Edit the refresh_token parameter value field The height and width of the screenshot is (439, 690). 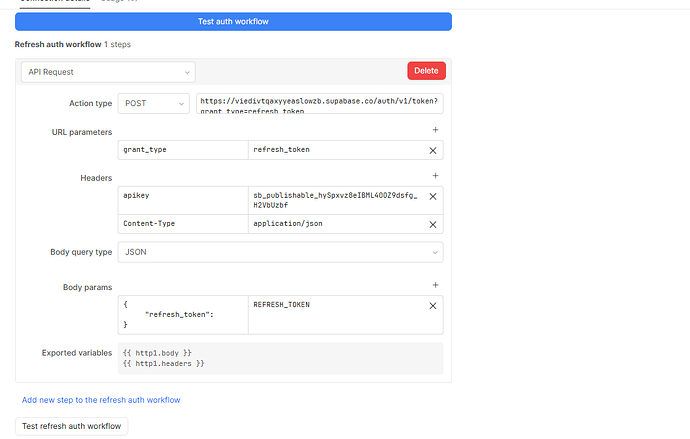pyautogui.click(x=335, y=150)
